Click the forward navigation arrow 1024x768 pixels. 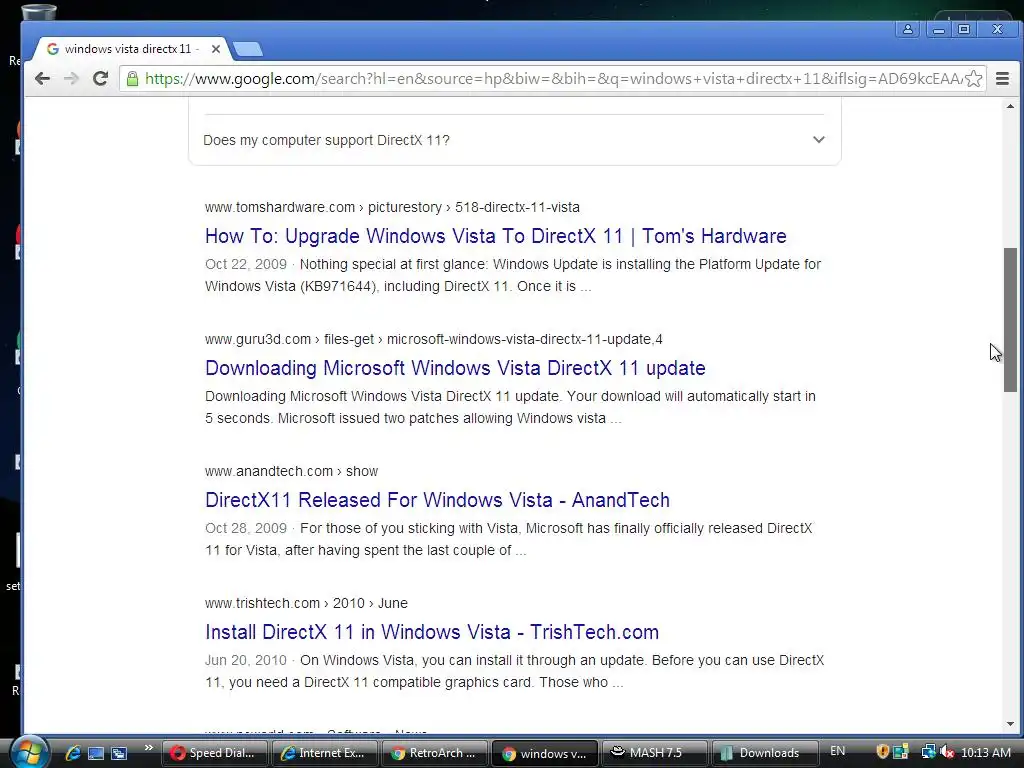pos(71,78)
